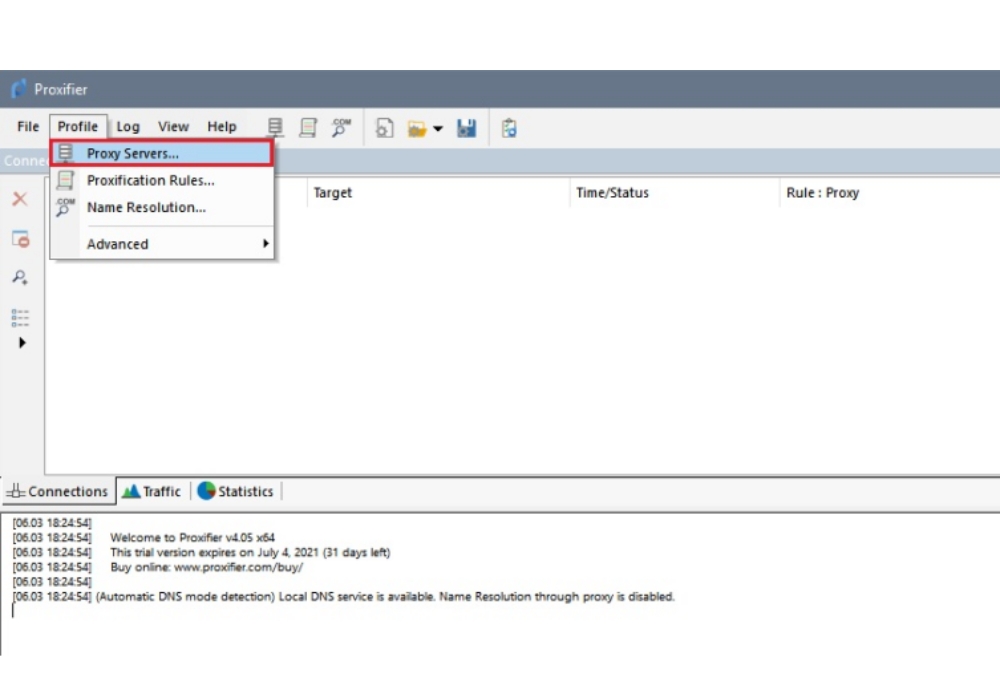Click the red X icon in sidebar
This screenshot has width=1000, height=700.
click(20, 199)
